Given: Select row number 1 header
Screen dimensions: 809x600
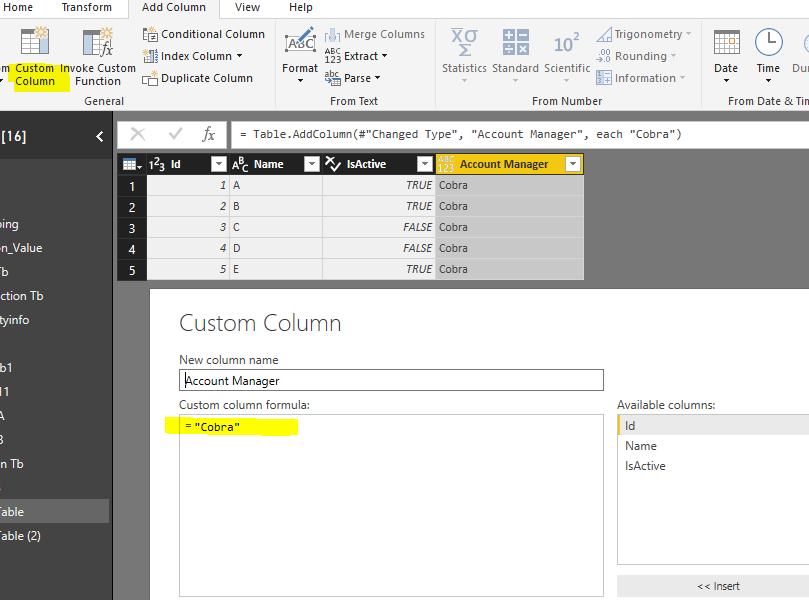Looking at the screenshot, I should tap(132, 186).
